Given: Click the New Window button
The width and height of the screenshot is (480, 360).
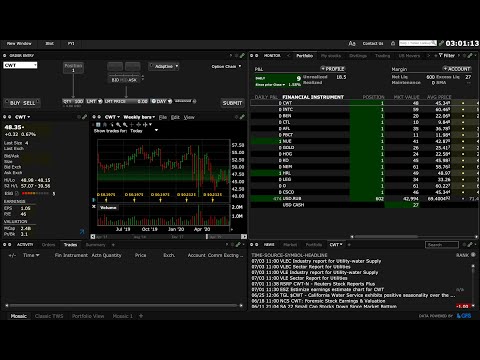Looking at the screenshot, I should pyautogui.click(x=19, y=44).
